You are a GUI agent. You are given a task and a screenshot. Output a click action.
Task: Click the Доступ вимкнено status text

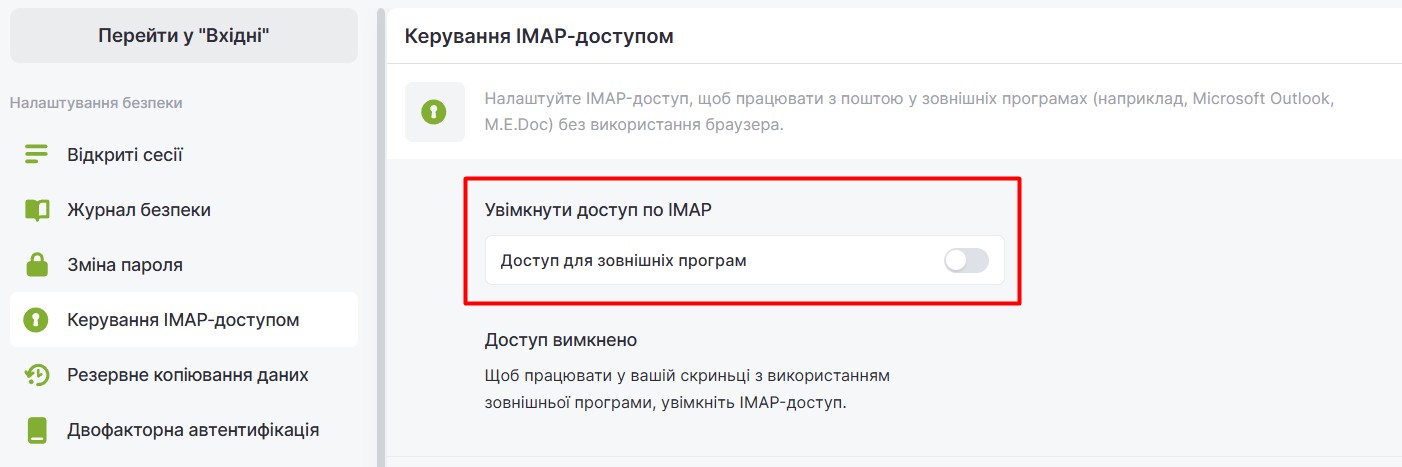coord(560,340)
